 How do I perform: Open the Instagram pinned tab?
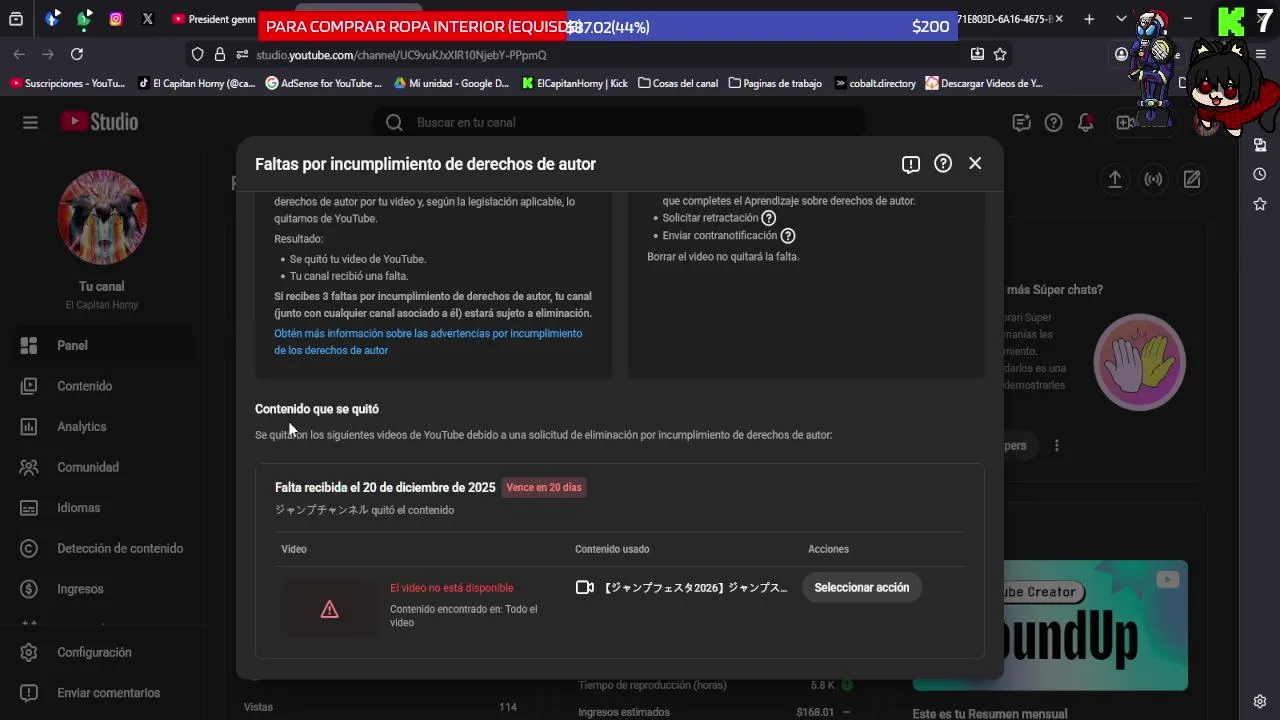[116, 18]
